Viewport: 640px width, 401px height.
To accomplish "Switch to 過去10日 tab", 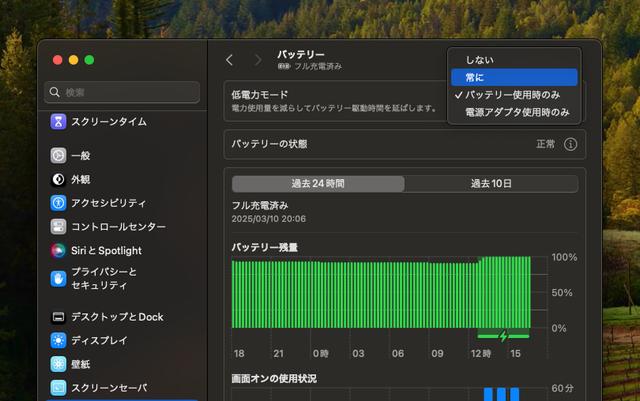I will click(491, 184).
